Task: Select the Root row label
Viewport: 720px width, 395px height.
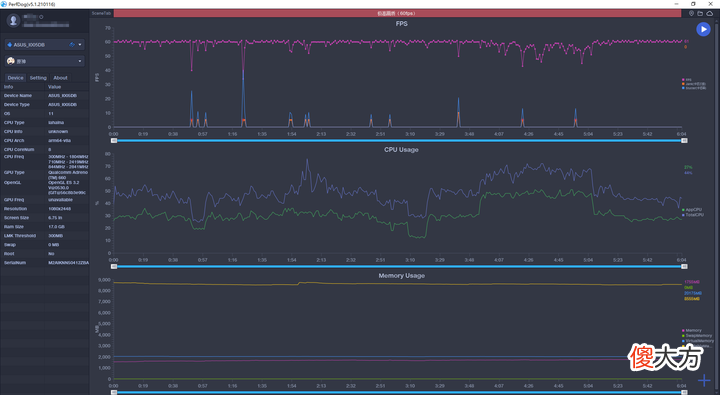Action: pyautogui.click(x=9, y=254)
